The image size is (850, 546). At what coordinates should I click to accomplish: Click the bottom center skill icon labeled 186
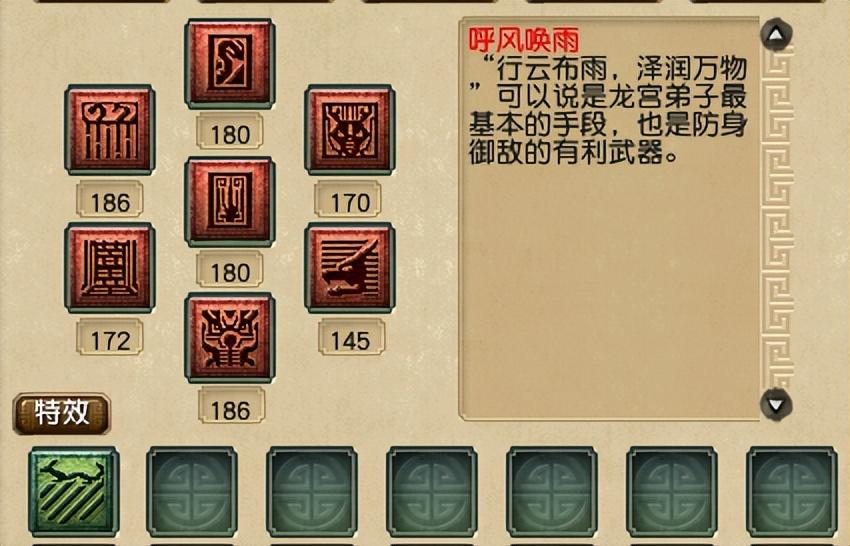(230, 337)
